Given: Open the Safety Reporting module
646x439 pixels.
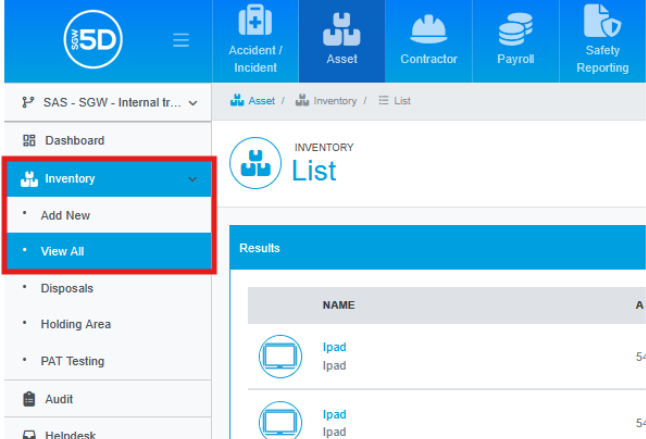Looking at the screenshot, I should point(602,40).
